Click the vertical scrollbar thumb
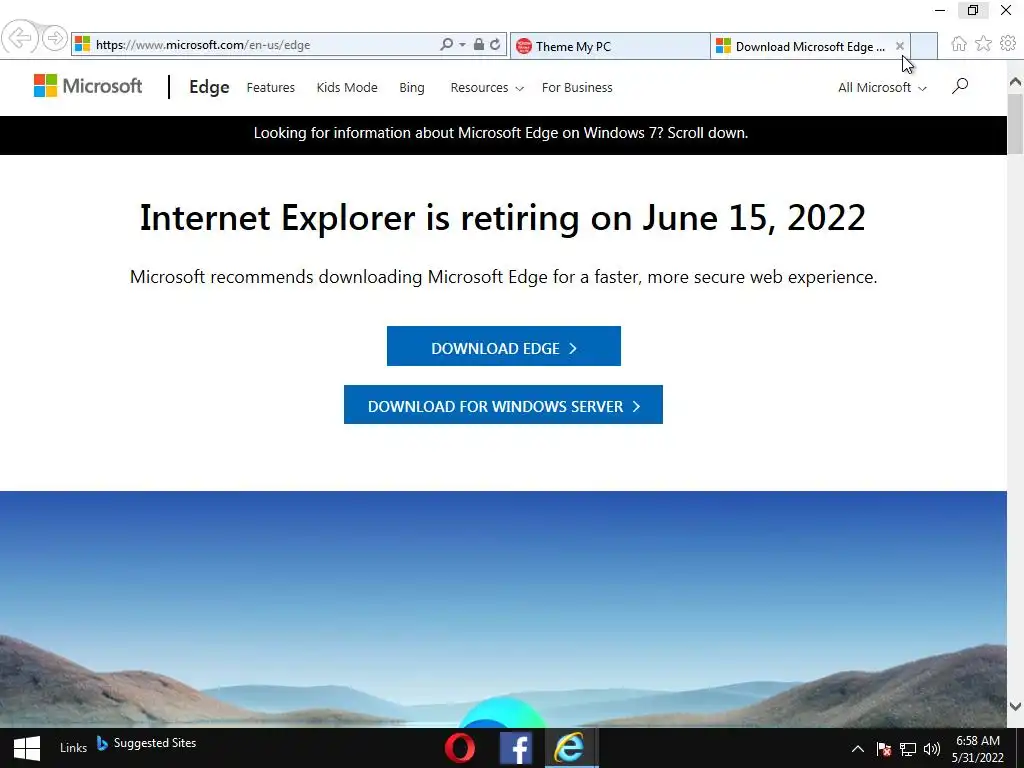1024x768 pixels. click(x=1015, y=124)
